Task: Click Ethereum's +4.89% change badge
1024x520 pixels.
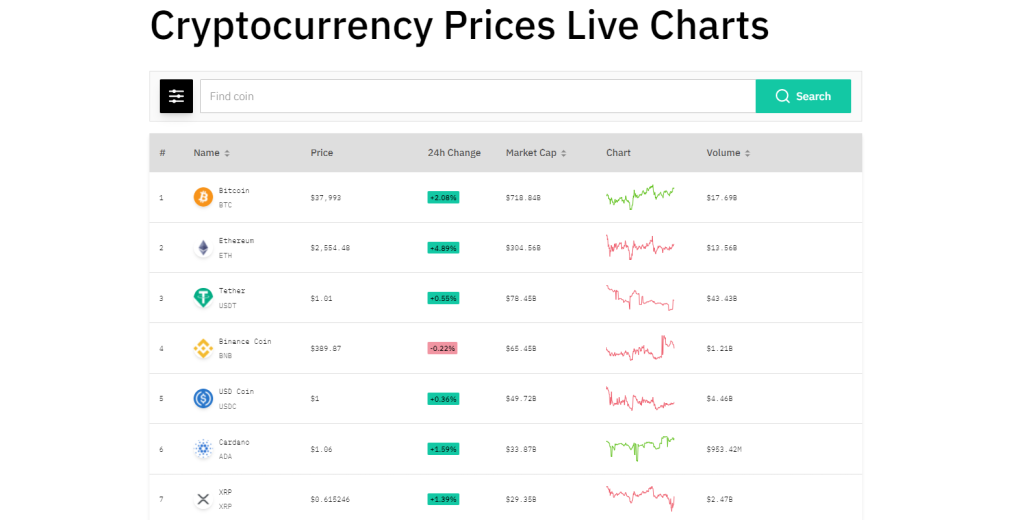Action: point(443,248)
